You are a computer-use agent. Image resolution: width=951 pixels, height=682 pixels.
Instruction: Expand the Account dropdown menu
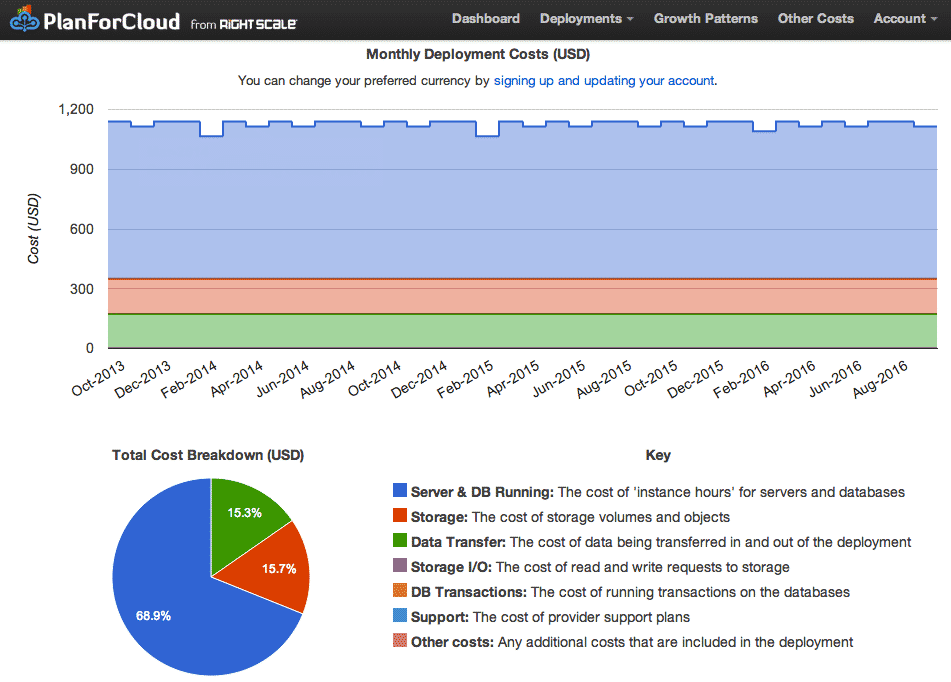(905, 18)
